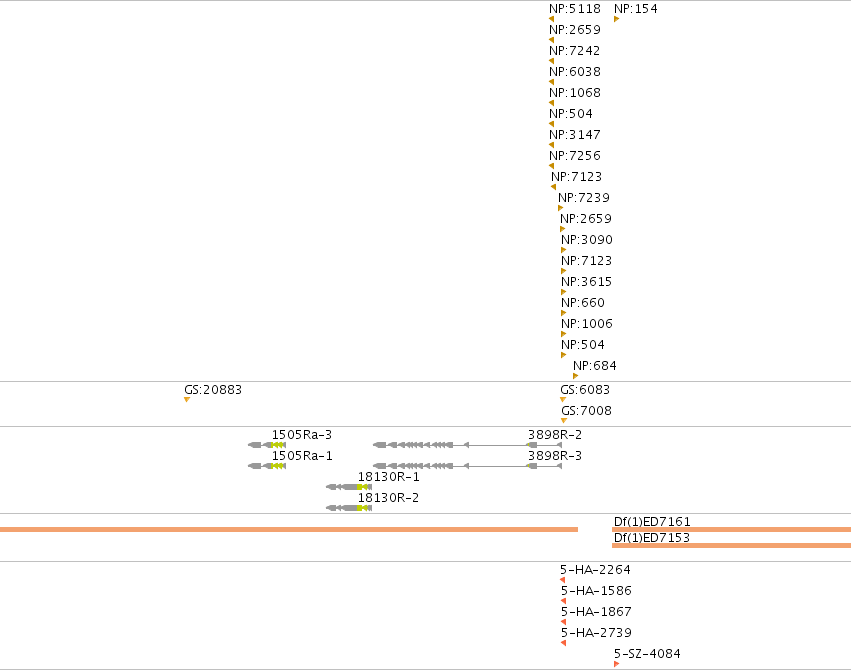Select the NP:660 insertion label
This screenshot has width=851, height=670.
[x=583, y=303]
